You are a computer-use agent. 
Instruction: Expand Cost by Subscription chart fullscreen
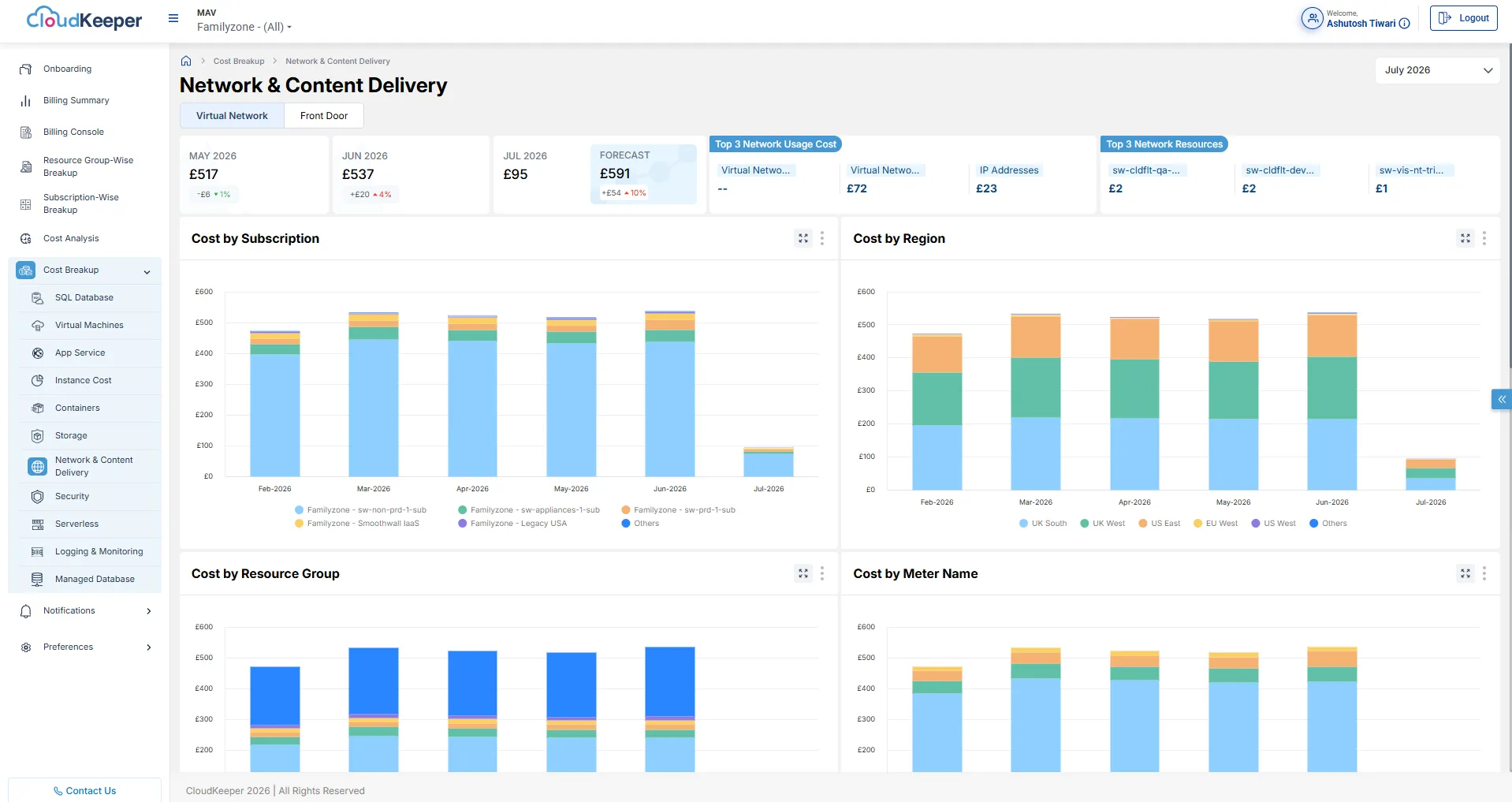[x=803, y=238]
